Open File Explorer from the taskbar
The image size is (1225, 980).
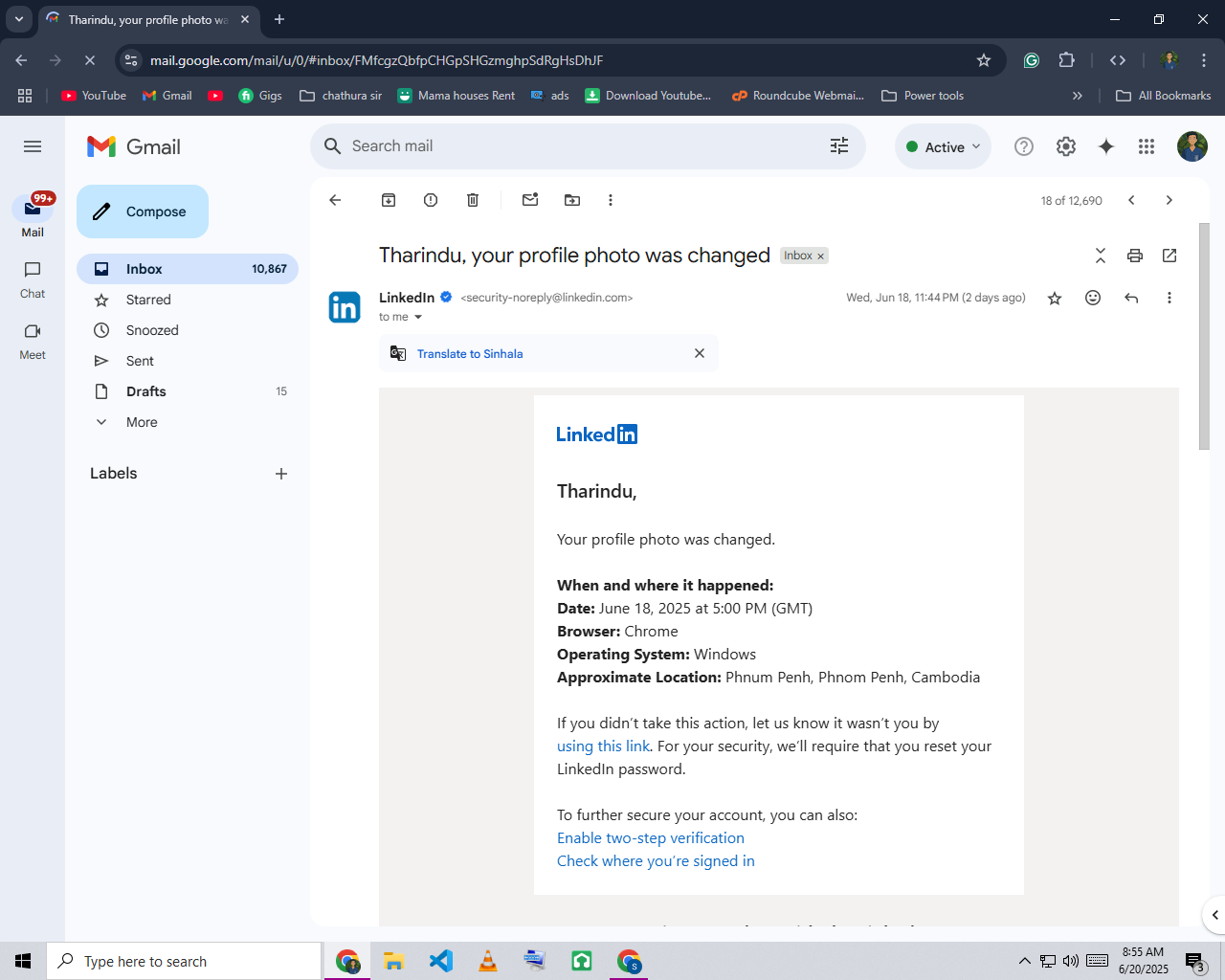point(394,961)
